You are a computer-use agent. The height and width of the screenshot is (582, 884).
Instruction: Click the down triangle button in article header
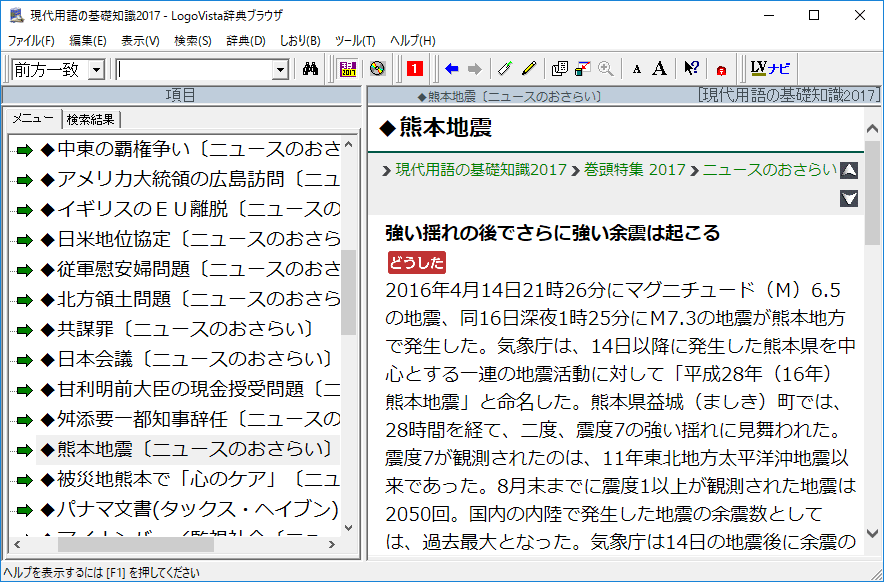click(849, 198)
